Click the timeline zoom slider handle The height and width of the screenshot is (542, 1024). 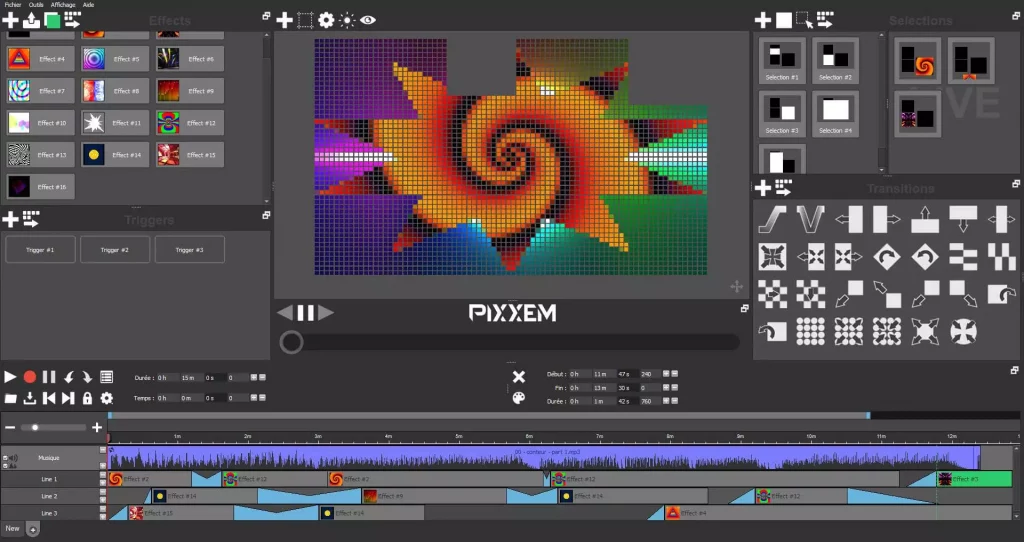click(36, 428)
